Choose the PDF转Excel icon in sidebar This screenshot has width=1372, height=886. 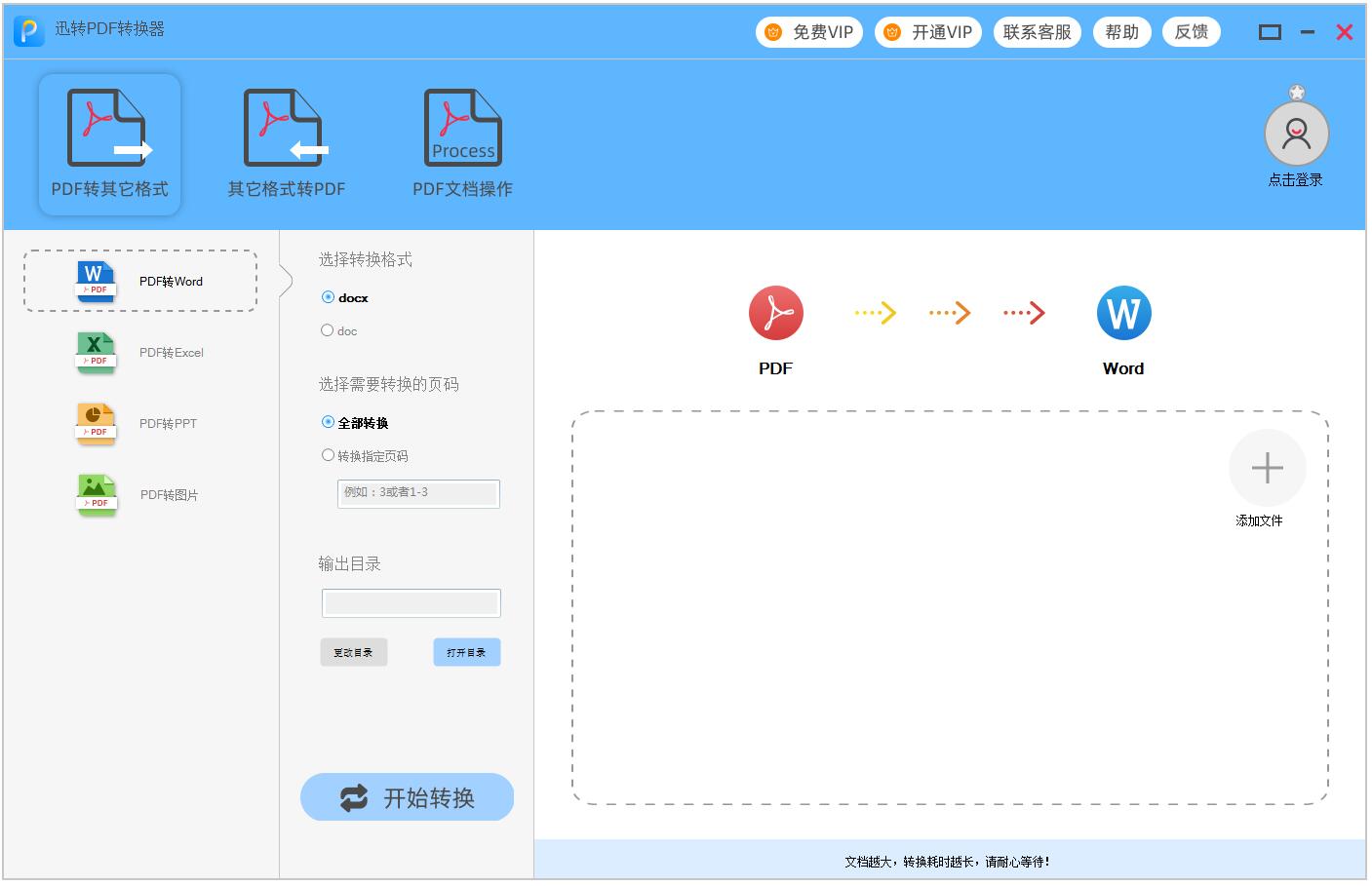click(x=96, y=353)
